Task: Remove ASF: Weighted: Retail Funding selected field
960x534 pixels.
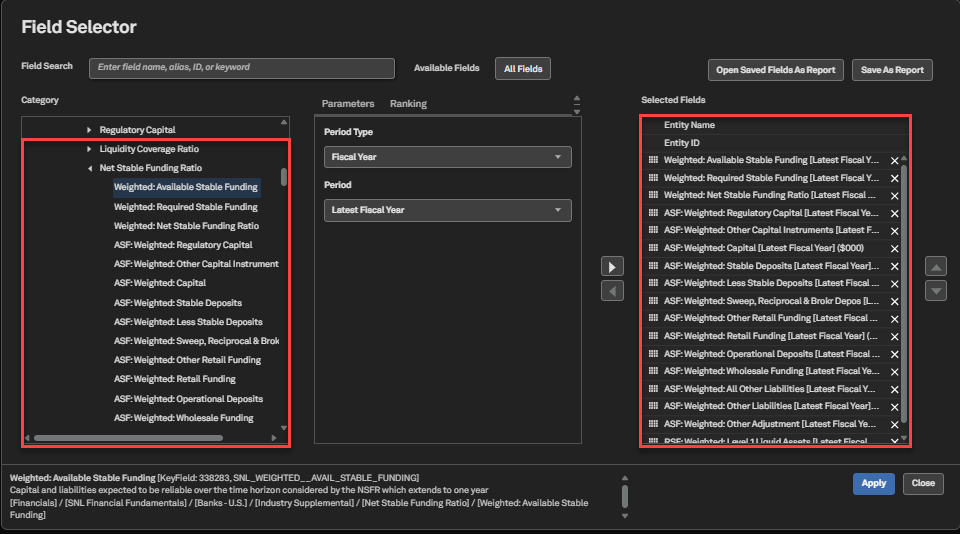Action: [894, 337]
